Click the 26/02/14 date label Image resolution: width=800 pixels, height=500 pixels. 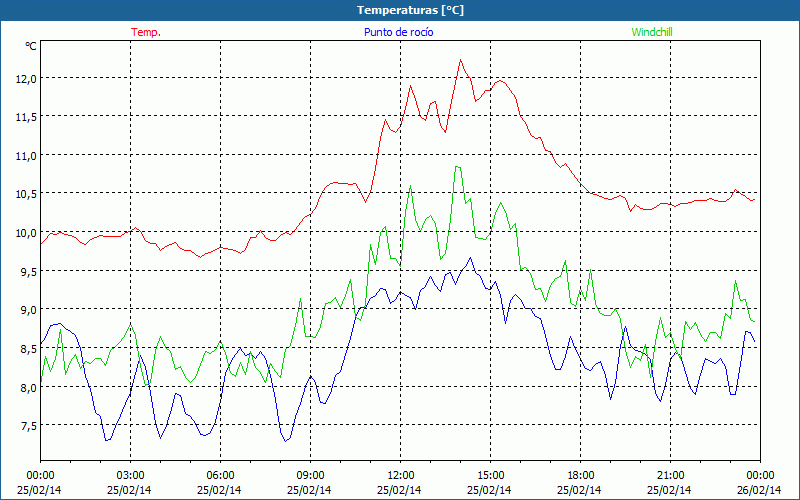759,490
